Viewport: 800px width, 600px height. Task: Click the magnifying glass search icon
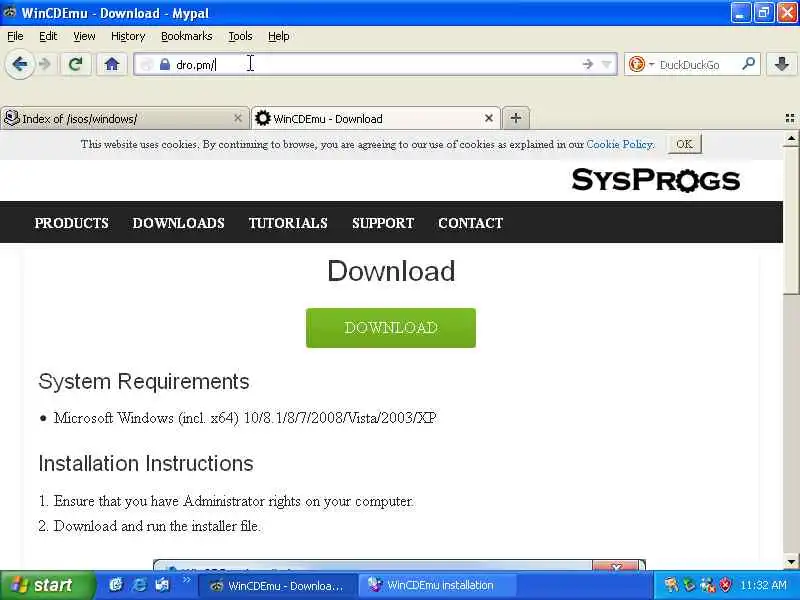coord(748,64)
